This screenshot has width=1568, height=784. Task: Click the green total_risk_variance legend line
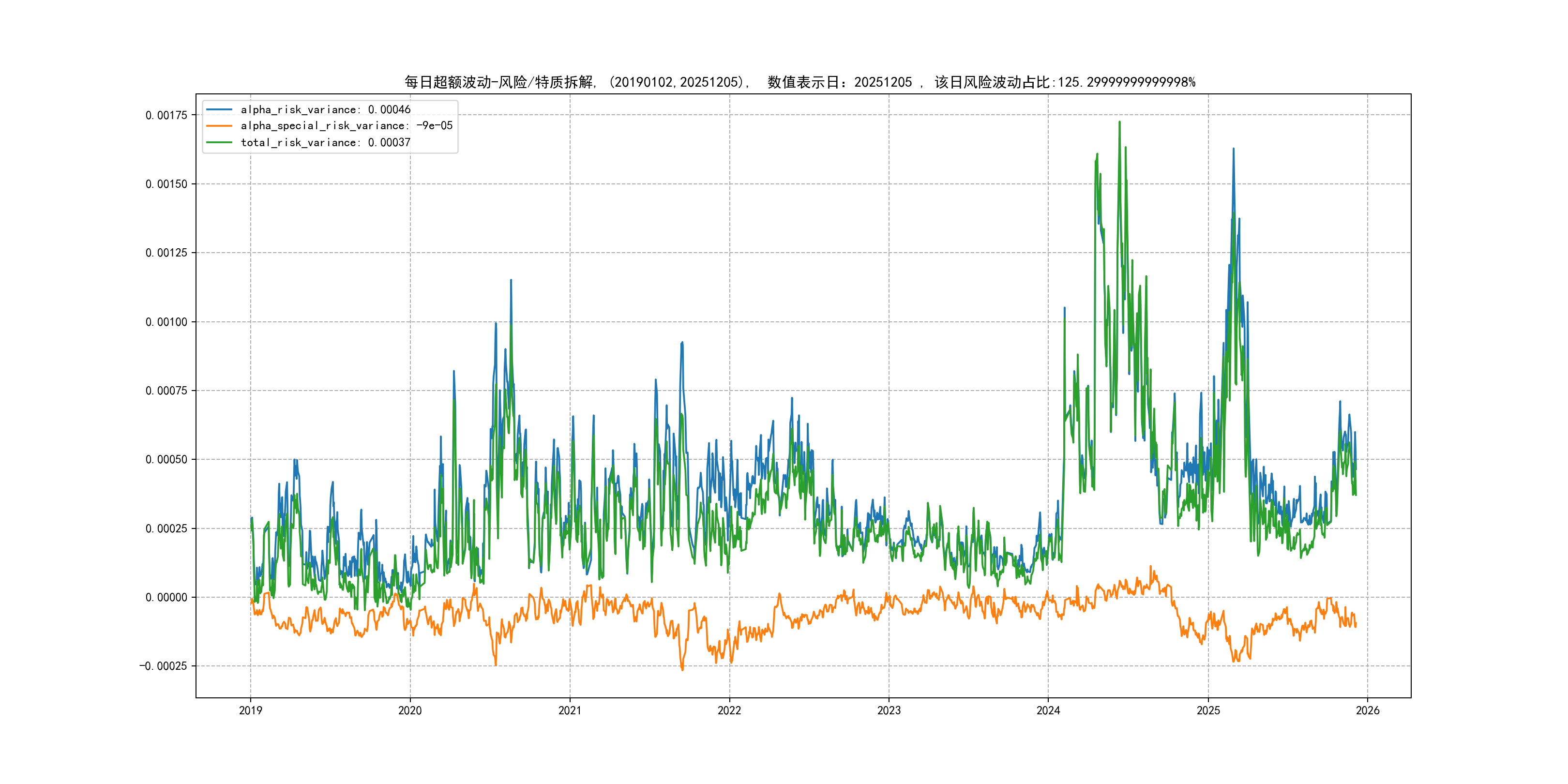219,142
